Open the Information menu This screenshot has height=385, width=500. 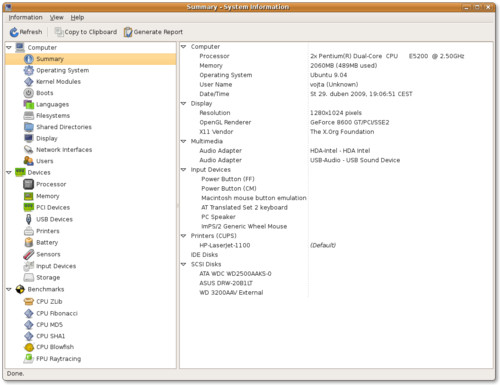(x=25, y=17)
